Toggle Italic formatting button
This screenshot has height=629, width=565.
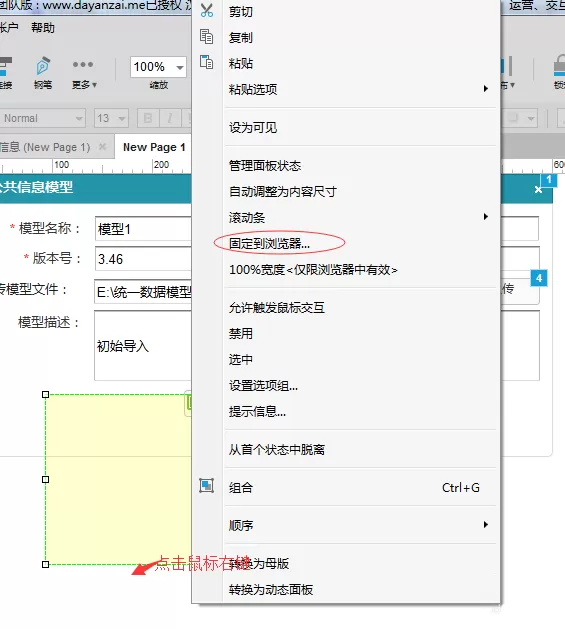coord(170,118)
